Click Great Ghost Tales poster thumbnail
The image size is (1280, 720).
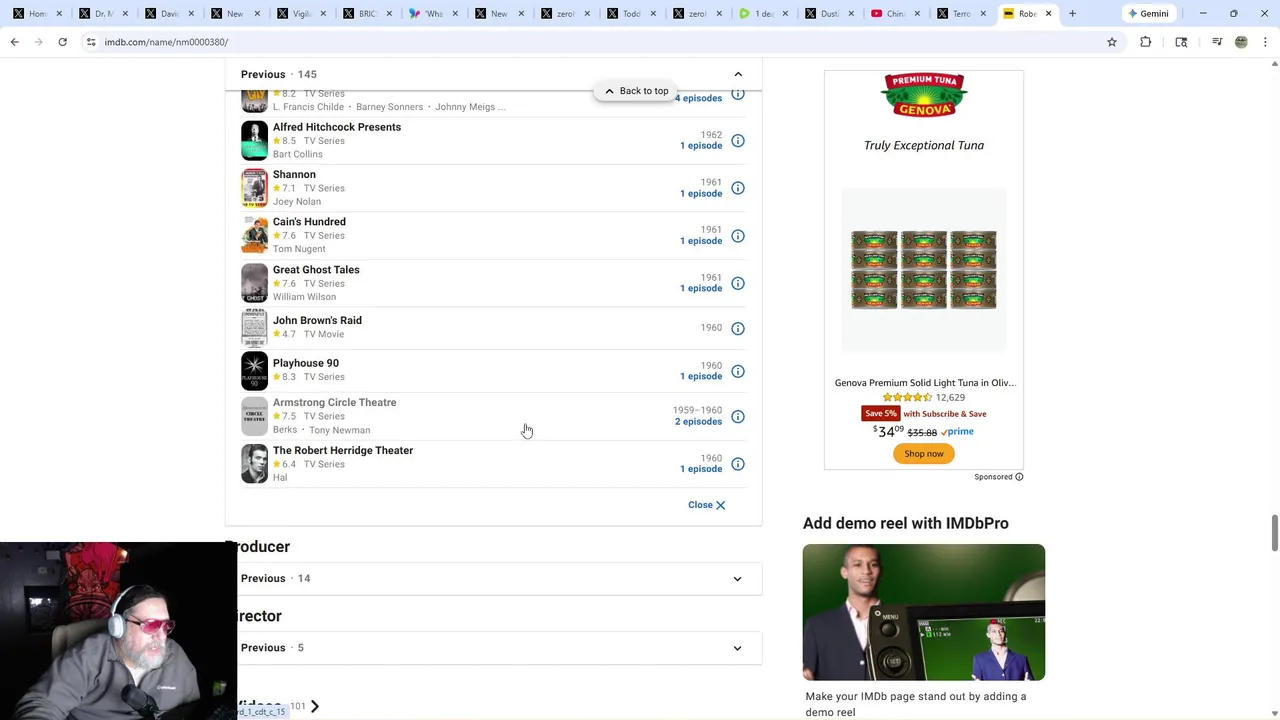click(x=254, y=283)
